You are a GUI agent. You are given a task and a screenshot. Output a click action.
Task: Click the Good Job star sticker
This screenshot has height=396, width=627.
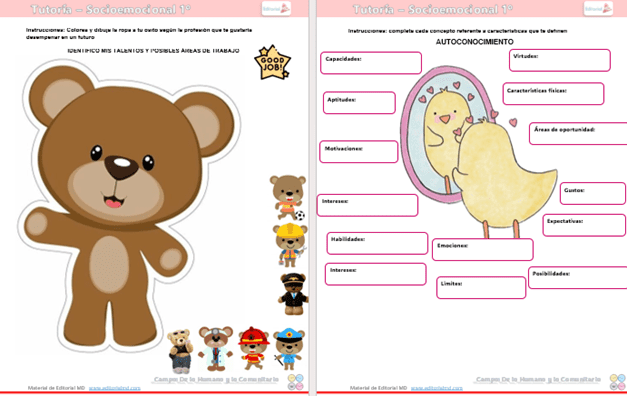(273, 63)
